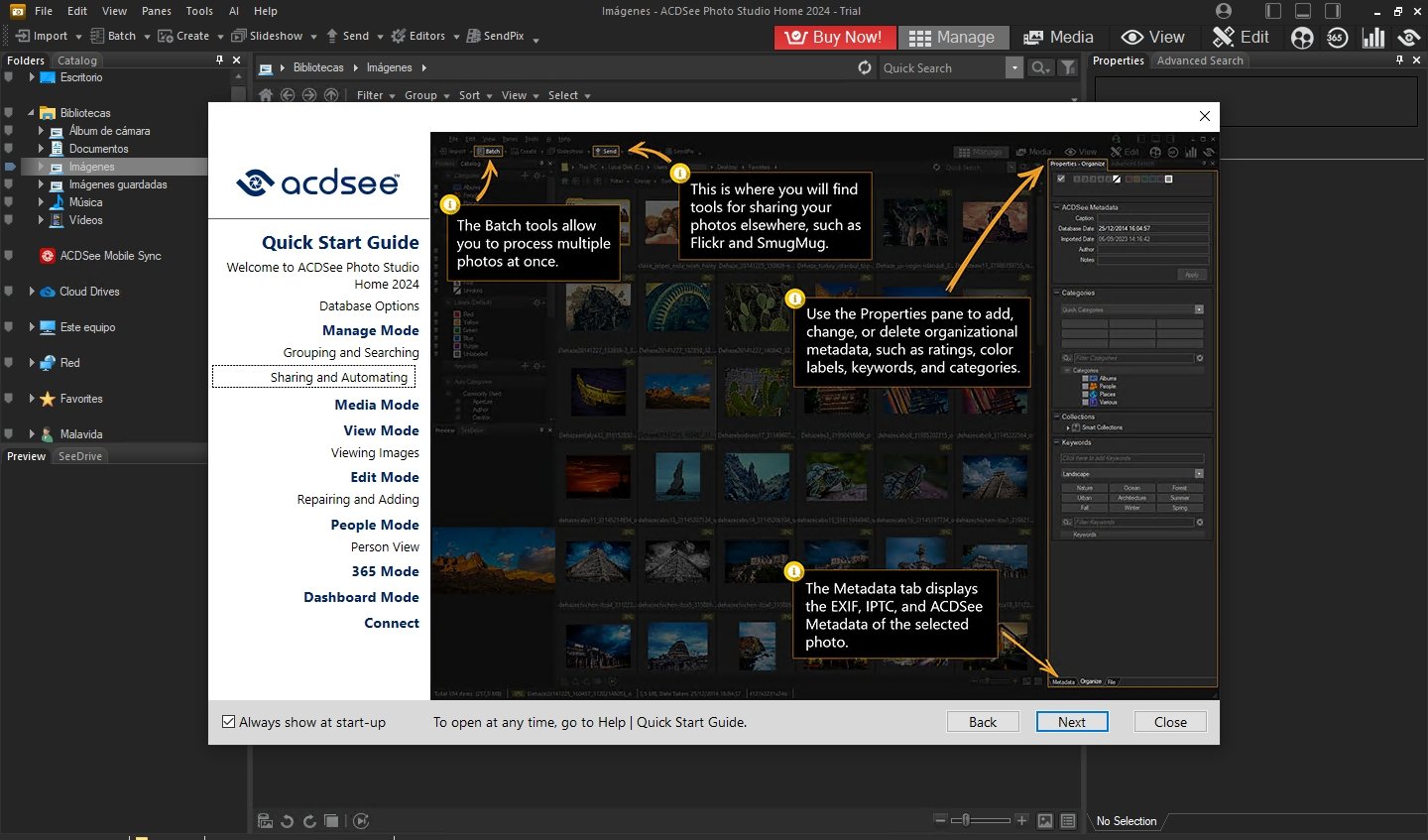Click the Close button in Quick Start Guide
This screenshot has width=1428, height=840.
[1170, 722]
